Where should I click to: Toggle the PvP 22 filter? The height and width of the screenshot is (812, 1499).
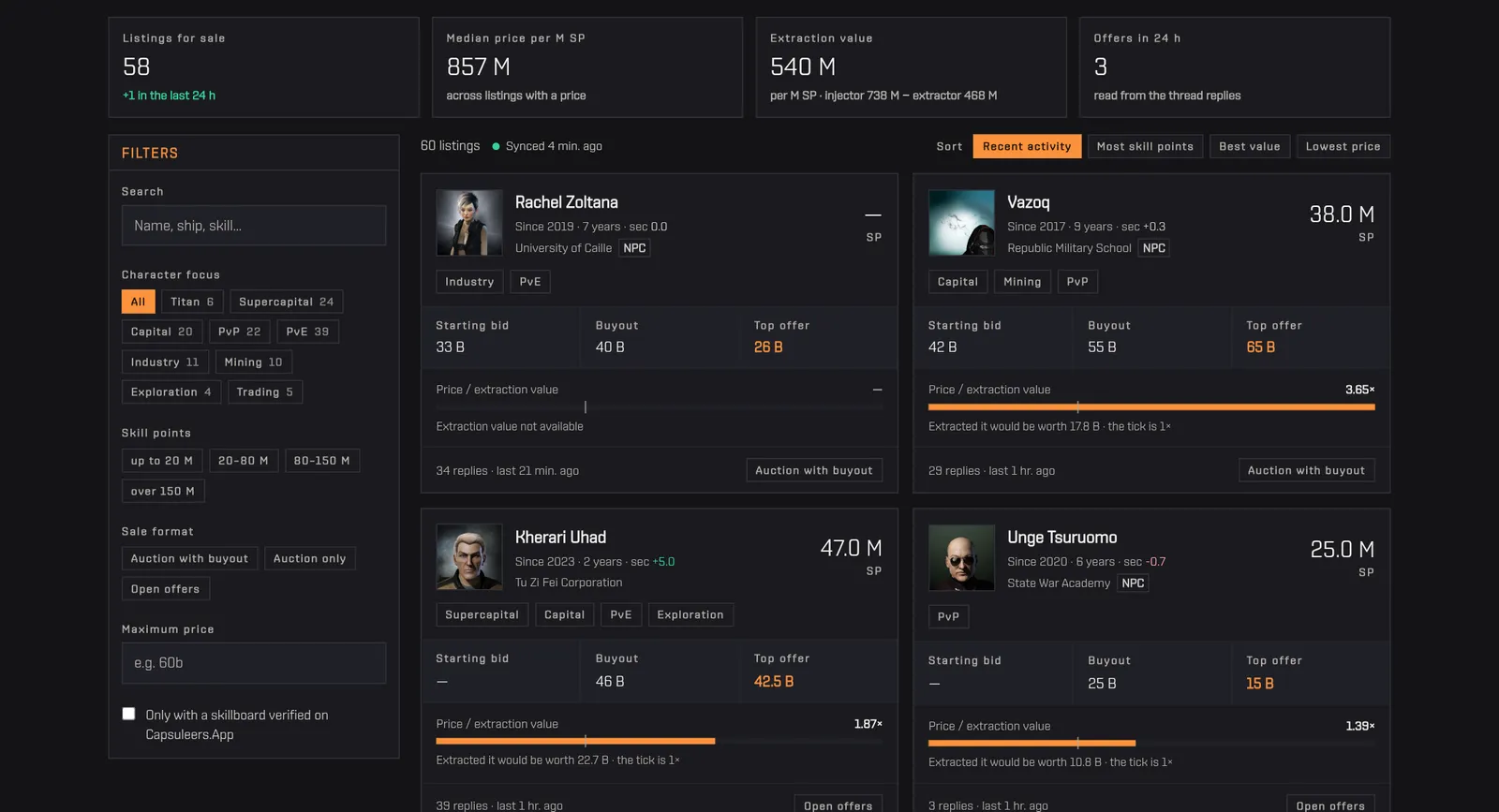(240, 332)
